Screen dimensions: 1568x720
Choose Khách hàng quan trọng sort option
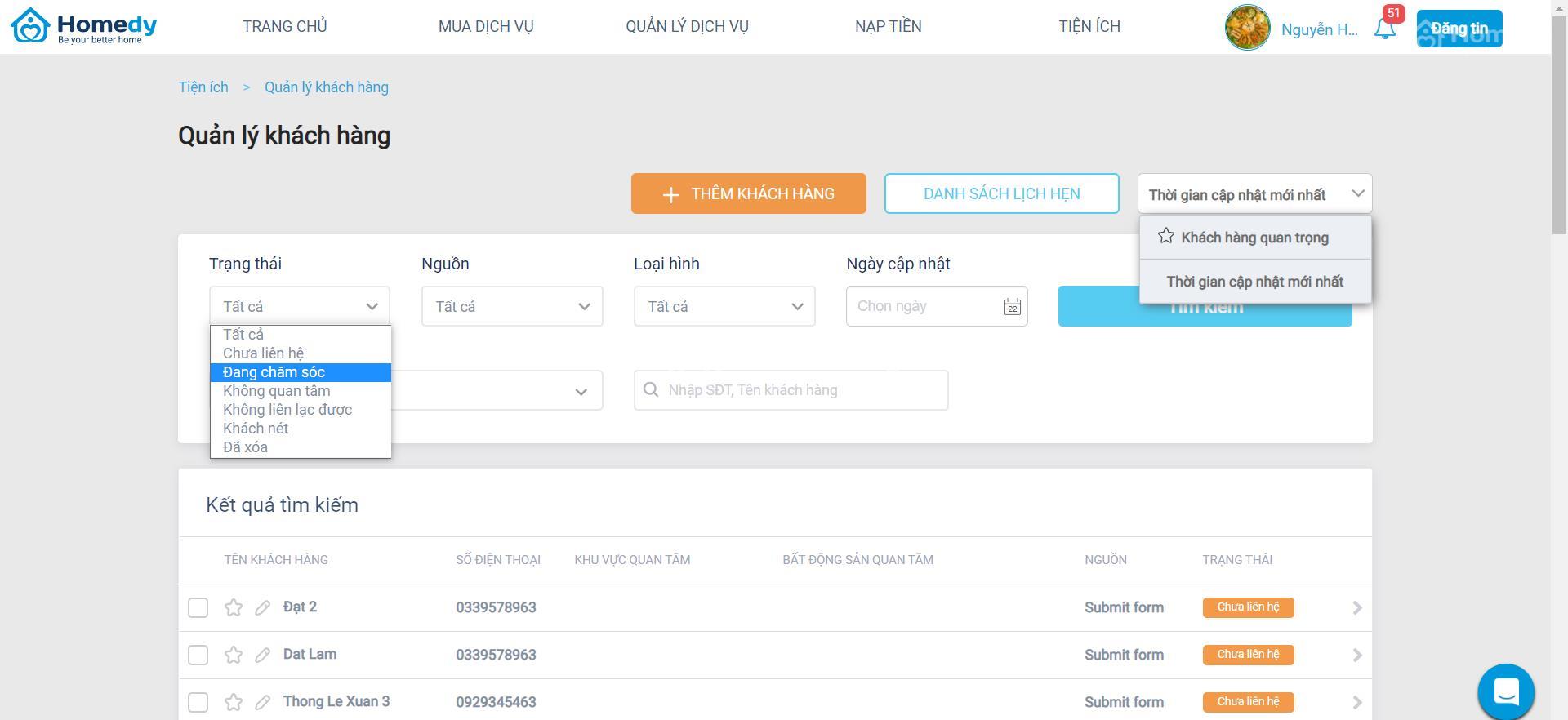tap(1255, 238)
